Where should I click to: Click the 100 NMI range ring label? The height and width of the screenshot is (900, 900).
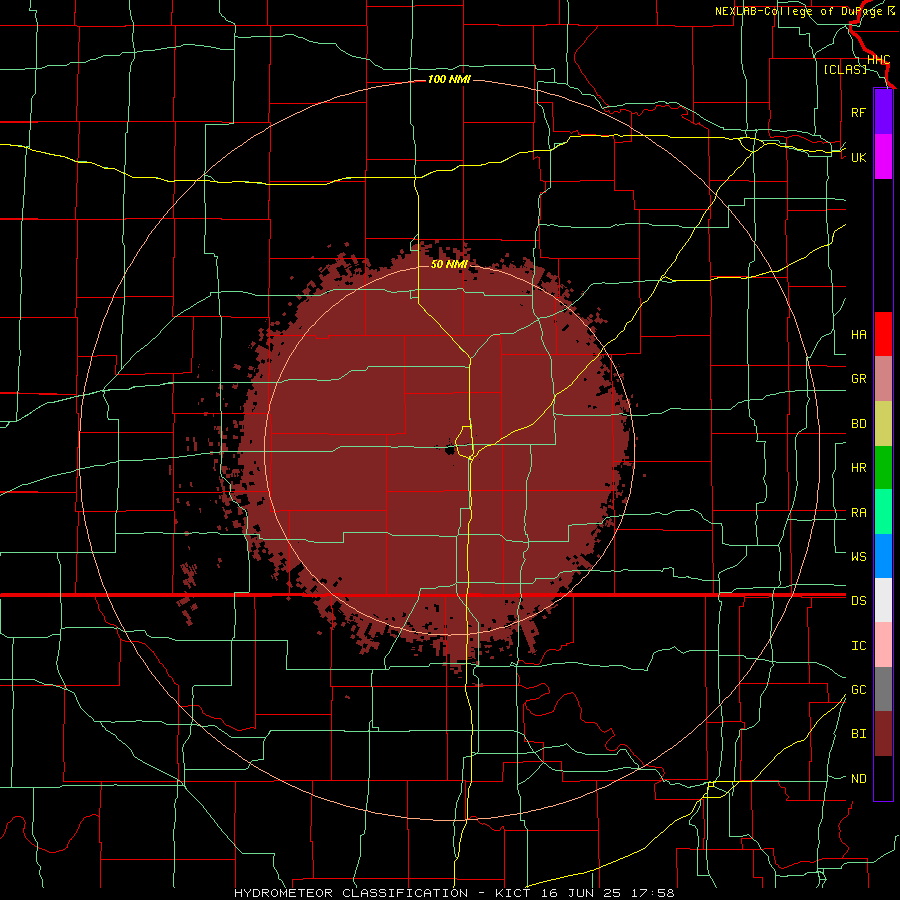click(449, 79)
